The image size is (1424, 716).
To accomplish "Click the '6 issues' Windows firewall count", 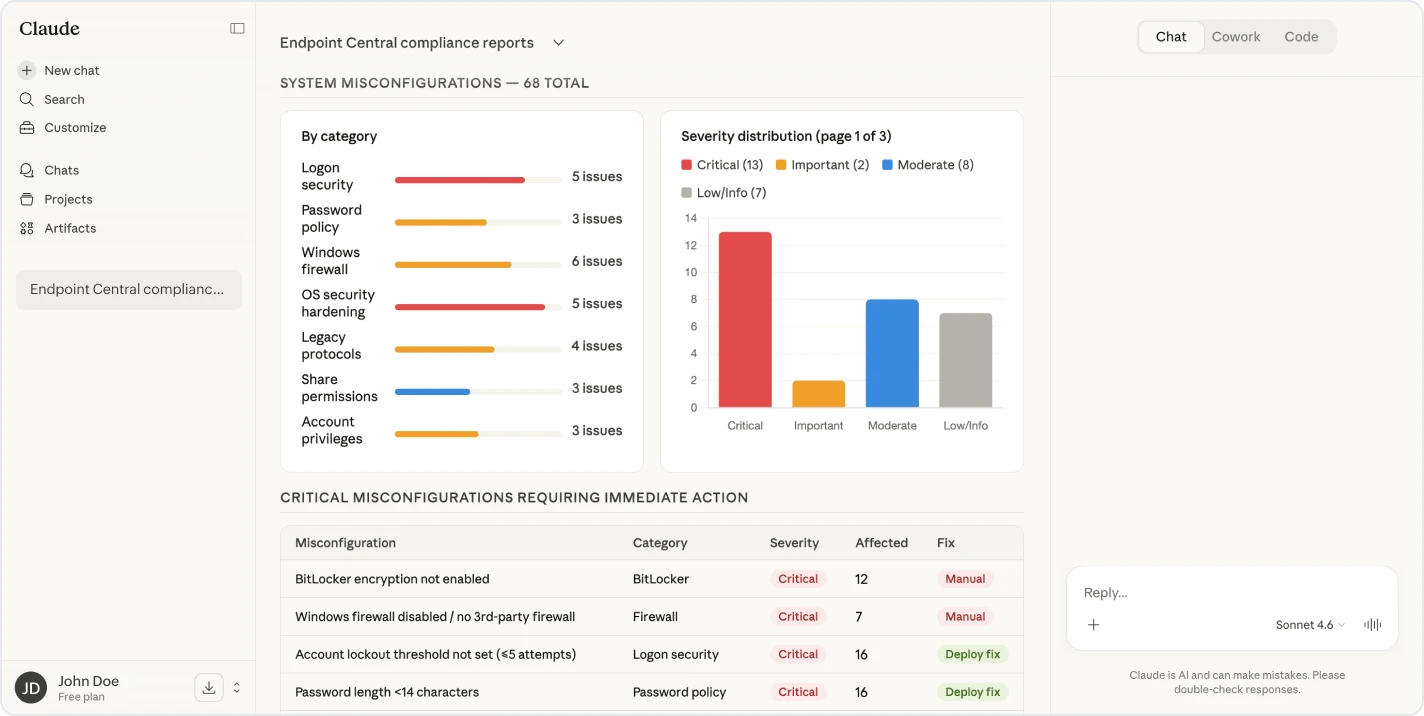I will point(597,261).
